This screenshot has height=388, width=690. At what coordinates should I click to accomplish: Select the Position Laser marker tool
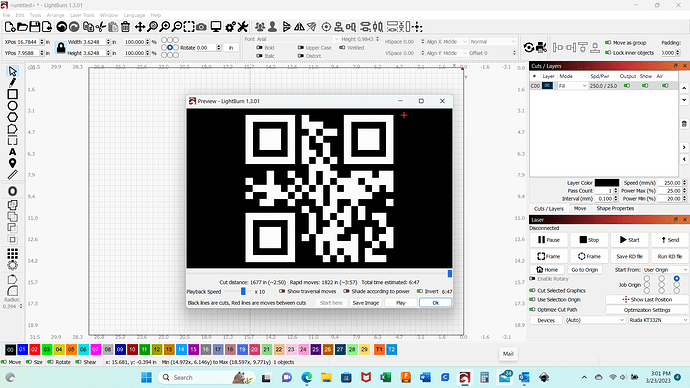pyautogui.click(x=12, y=163)
